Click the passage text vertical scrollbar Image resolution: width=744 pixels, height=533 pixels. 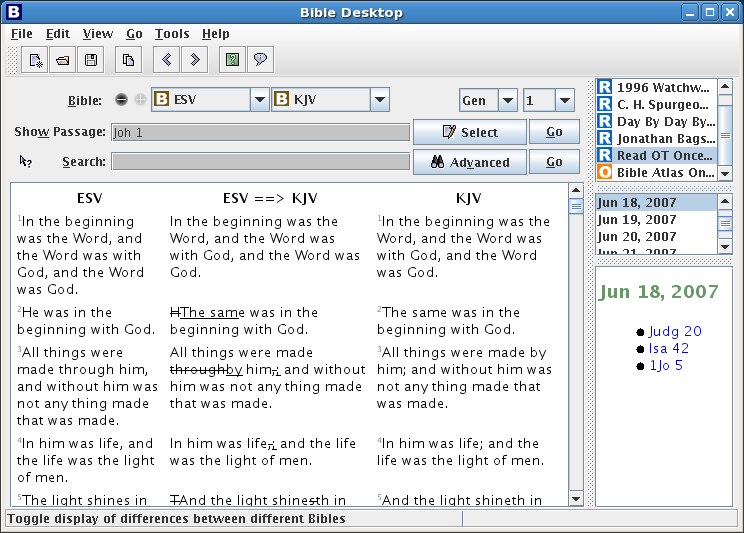(575, 350)
